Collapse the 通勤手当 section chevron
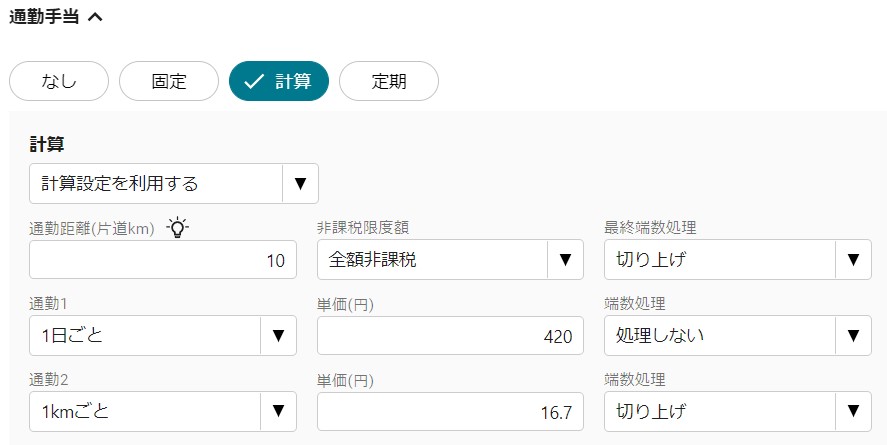 coord(95,17)
